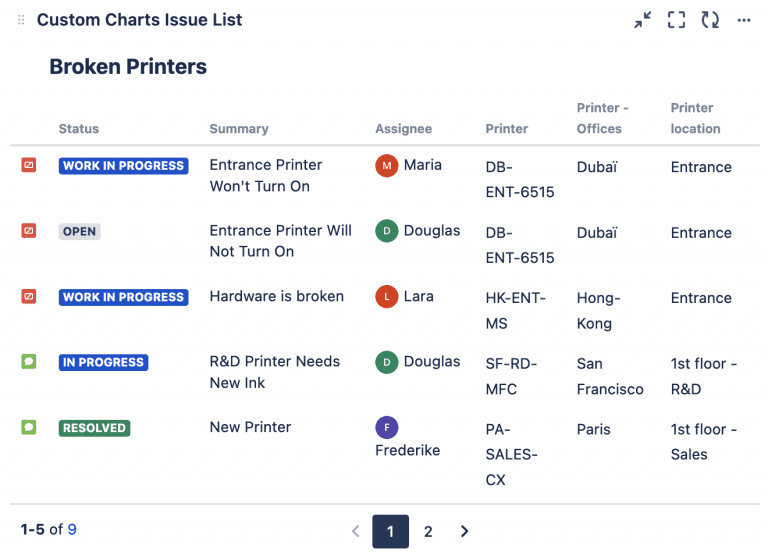Screen dimensions: 768x556
Task: Expand the gadget to full screen
Action: pyautogui.click(x=677, y=20)
